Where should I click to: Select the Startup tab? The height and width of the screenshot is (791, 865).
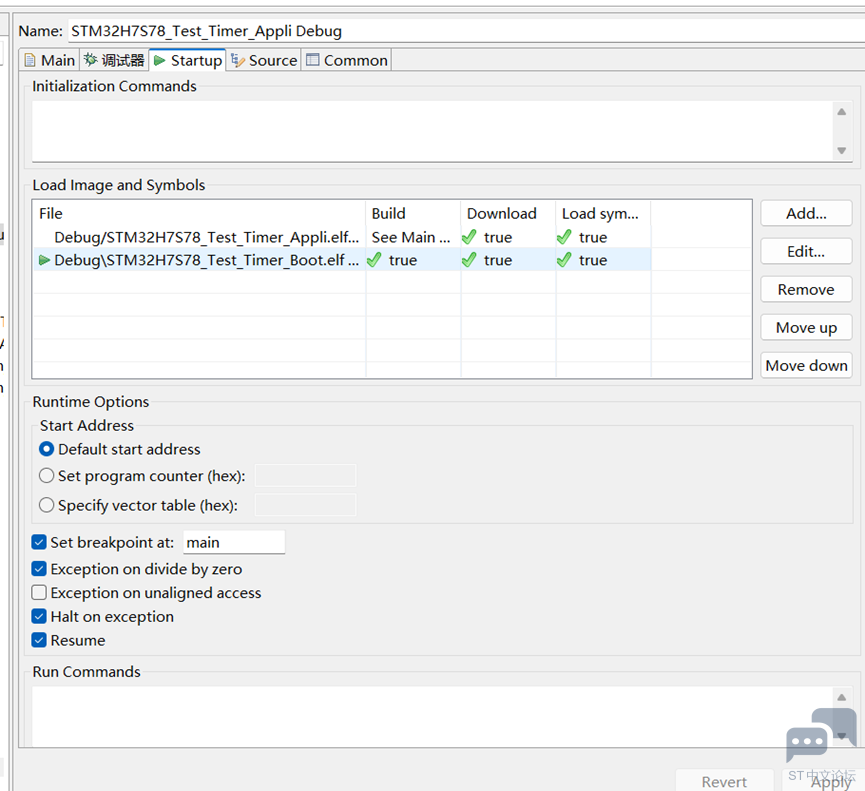pos(188,60)
